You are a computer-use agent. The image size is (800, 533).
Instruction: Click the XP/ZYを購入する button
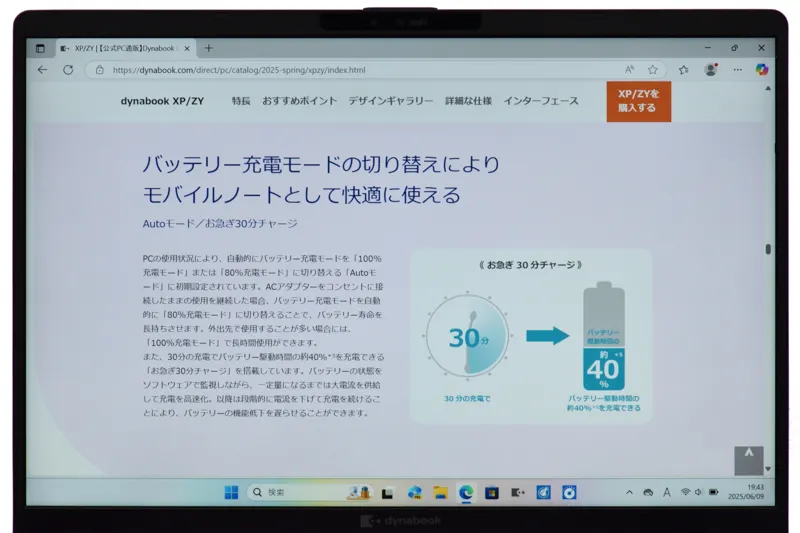click(639, 101)
